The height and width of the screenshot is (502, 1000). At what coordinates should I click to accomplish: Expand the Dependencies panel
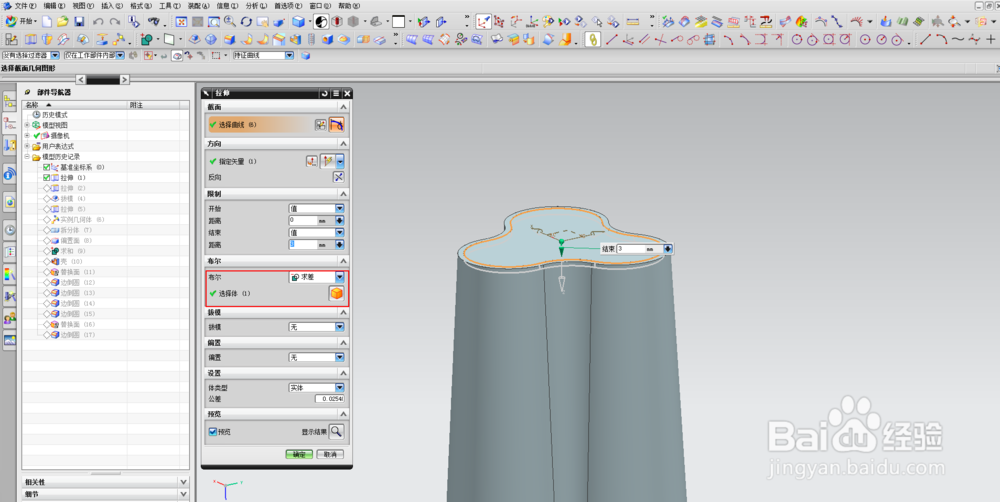click(x=184, y=482)
